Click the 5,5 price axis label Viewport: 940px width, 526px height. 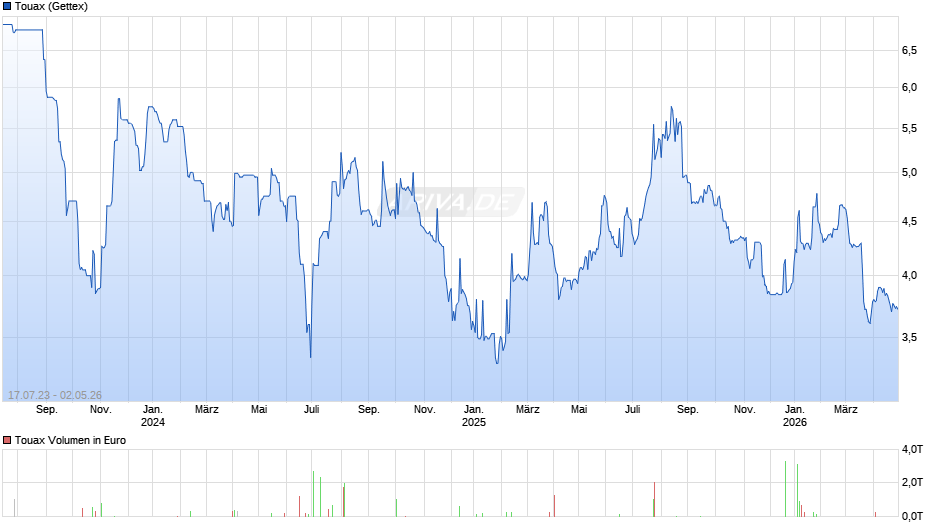click(x=909, y=128)
